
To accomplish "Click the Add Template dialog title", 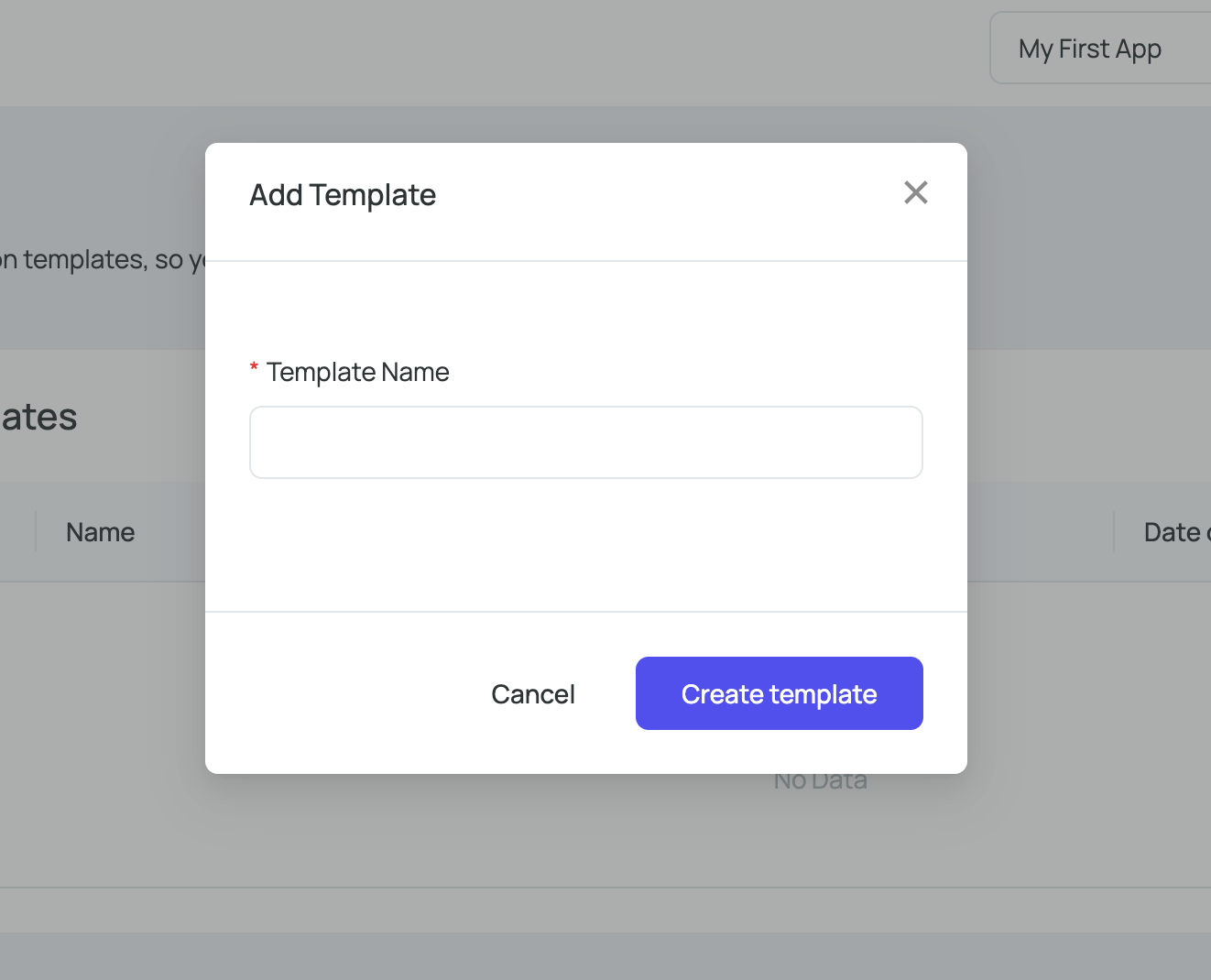I will pos(343,195).
